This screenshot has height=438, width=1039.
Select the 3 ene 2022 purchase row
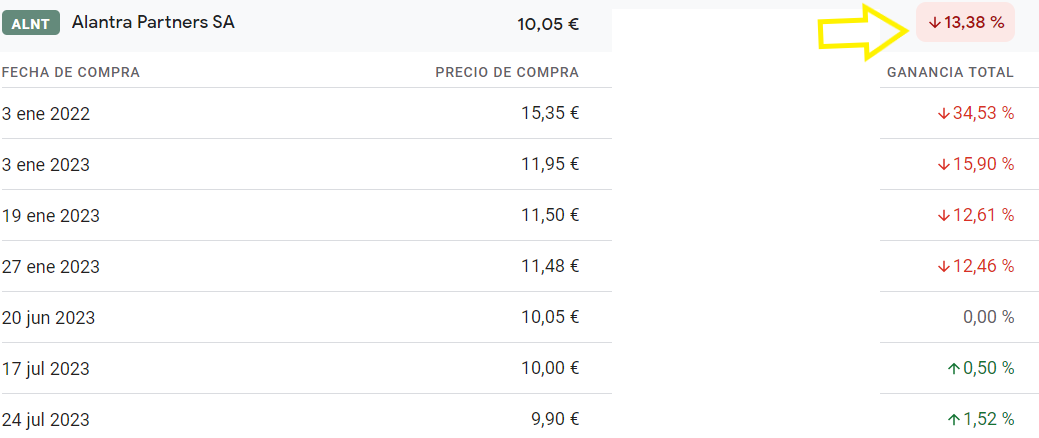tap(520, 113)
